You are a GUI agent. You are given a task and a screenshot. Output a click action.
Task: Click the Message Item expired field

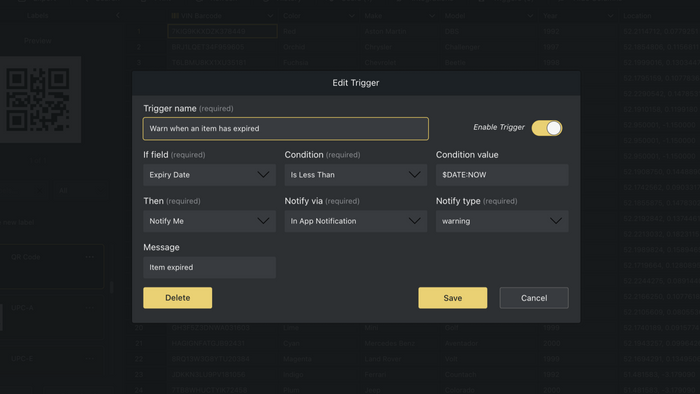209,267
